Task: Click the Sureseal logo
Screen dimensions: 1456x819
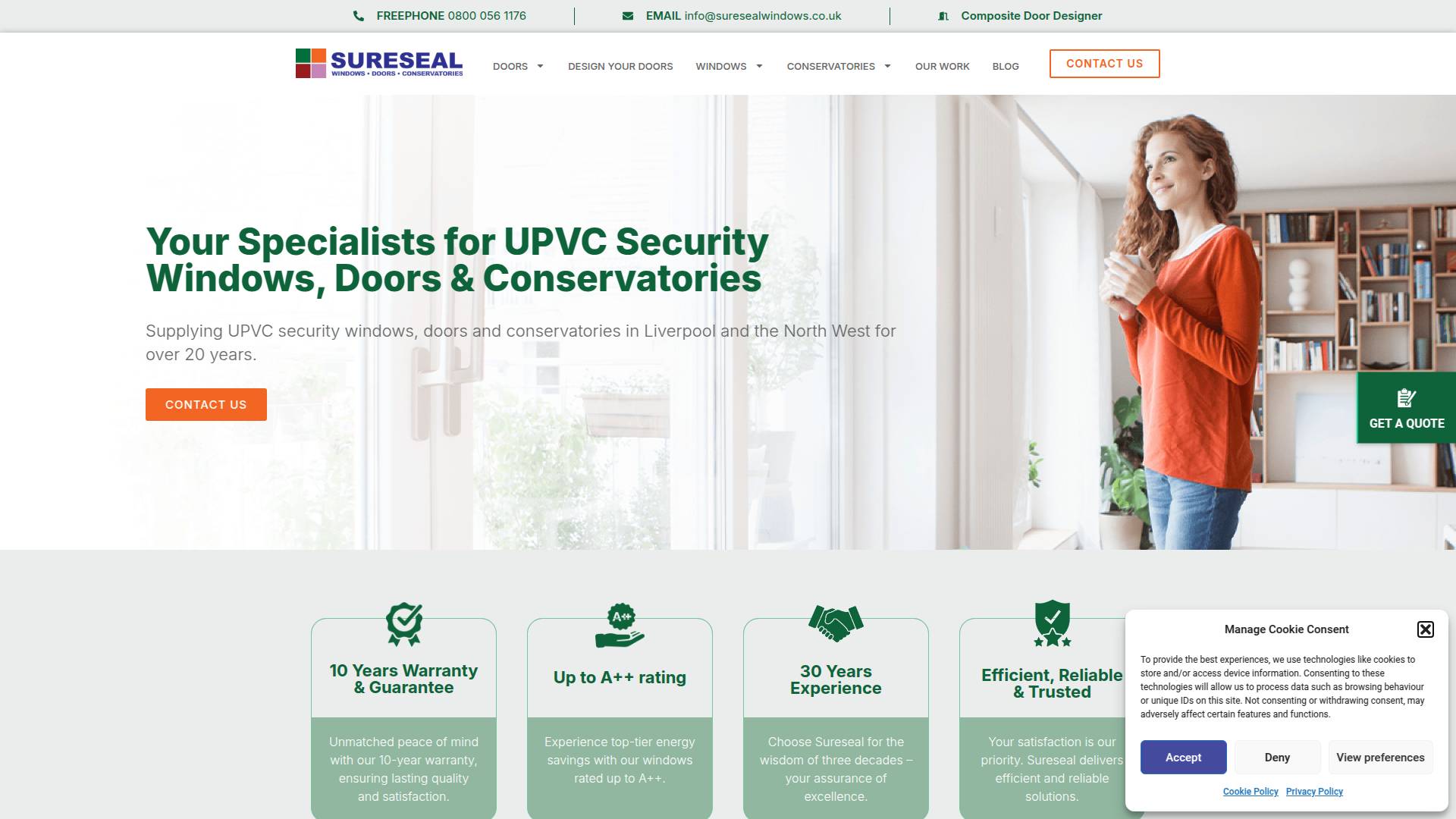Action: click(379, 64)
